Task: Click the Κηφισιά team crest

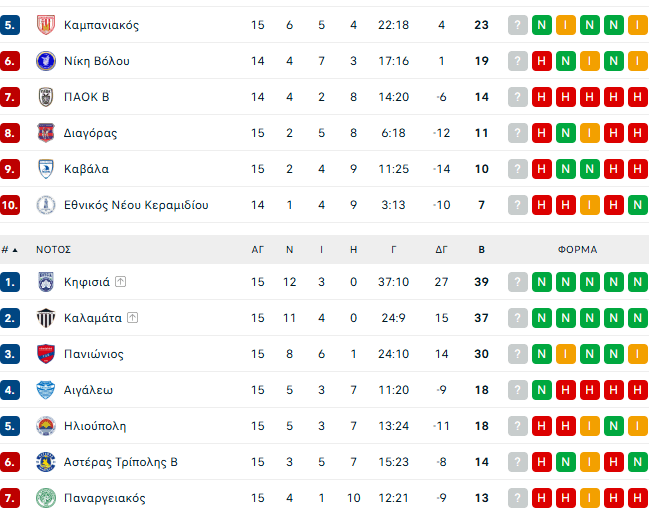Action: point(45,282)
